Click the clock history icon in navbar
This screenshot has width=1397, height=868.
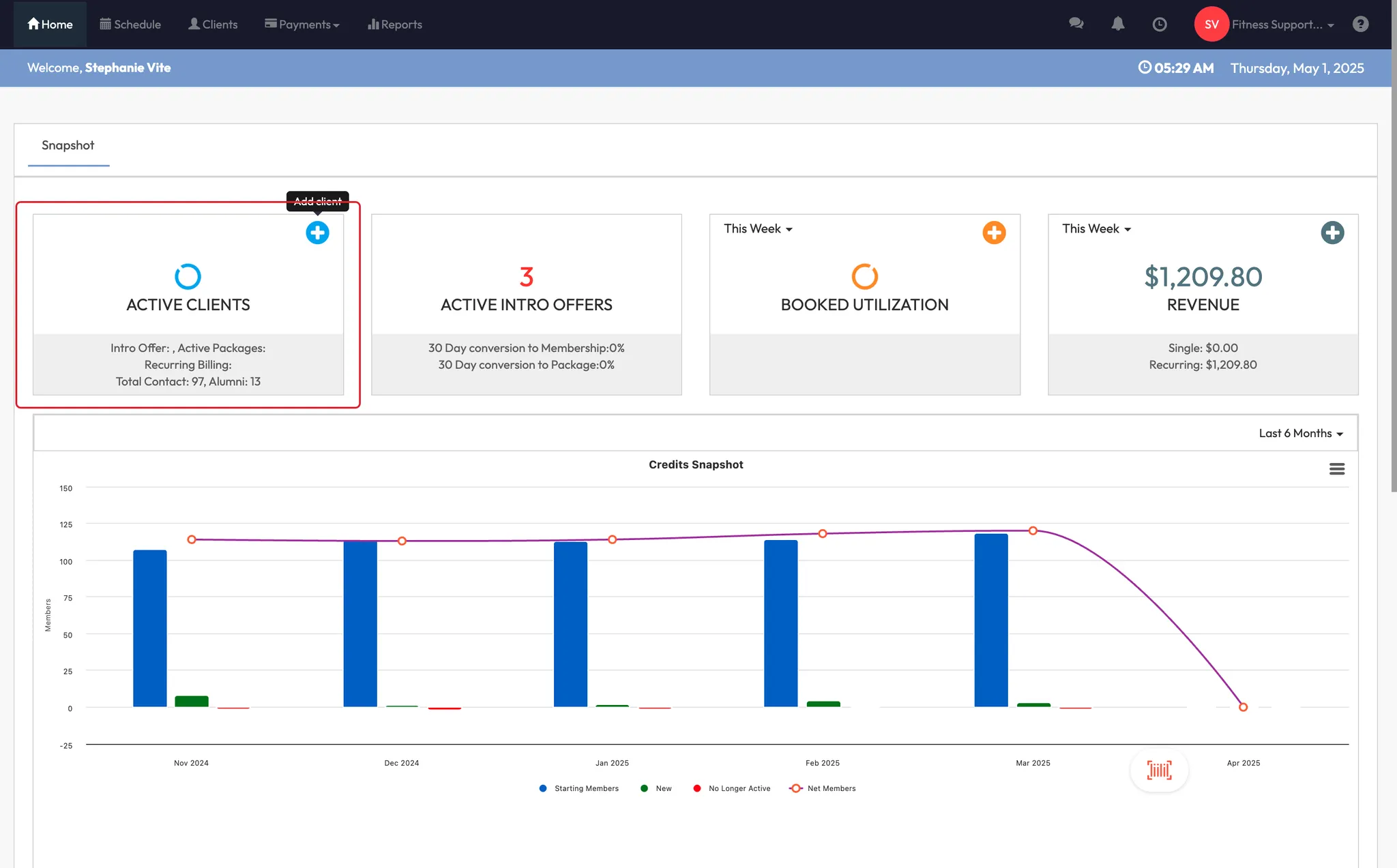[1159, 25]
